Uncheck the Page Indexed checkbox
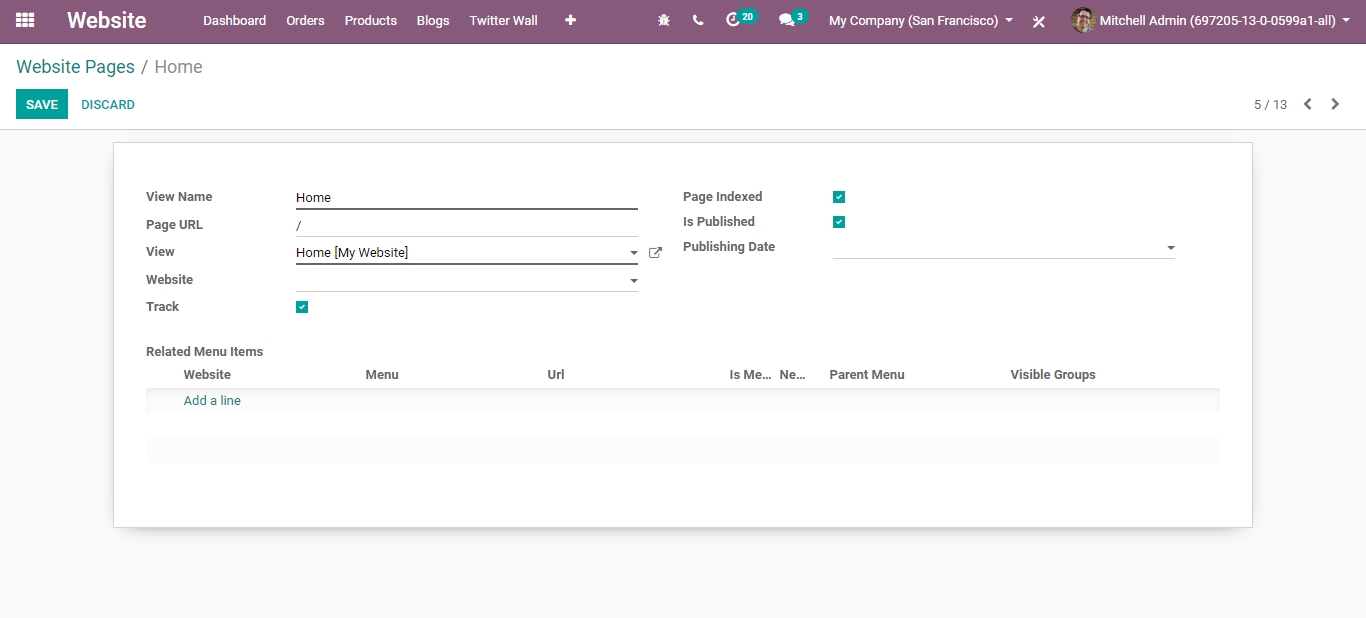Image resolution: width=1366 pixels, height=618 pixels. 839,197
